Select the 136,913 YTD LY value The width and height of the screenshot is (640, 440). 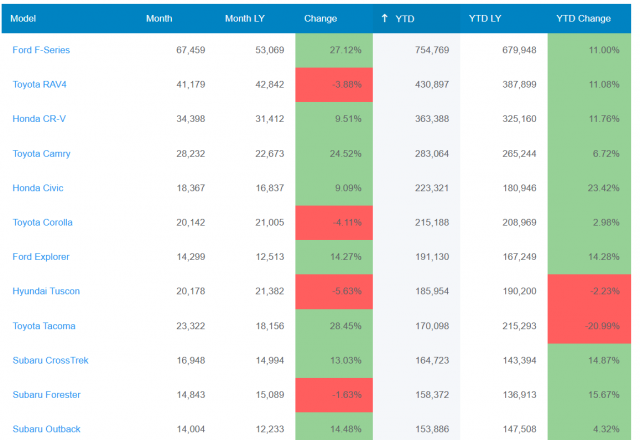coord(519,395)
